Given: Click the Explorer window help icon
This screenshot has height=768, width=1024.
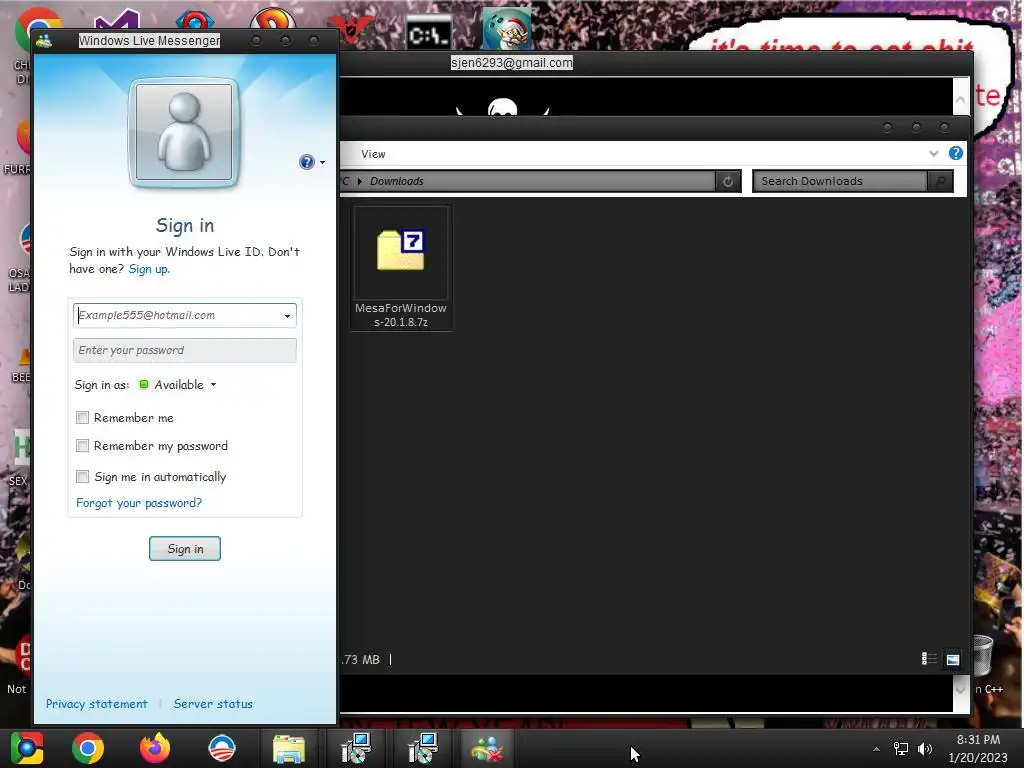Looking at the screenshot, I should [955, 153].
